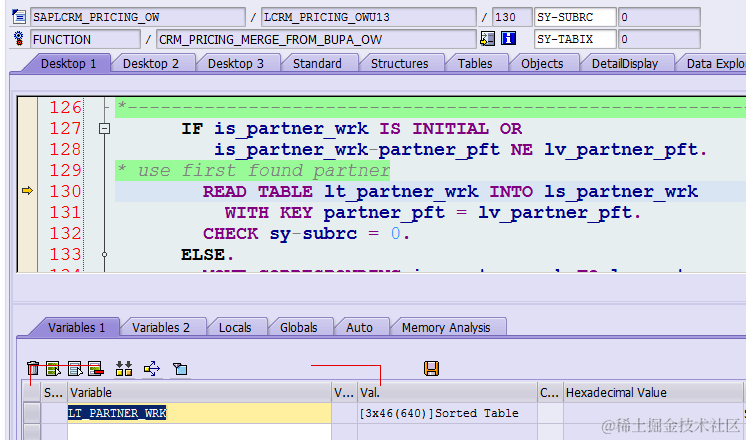
Task: Click the branching-arrows icon in the variables toolbar
Action: point(152,369)
